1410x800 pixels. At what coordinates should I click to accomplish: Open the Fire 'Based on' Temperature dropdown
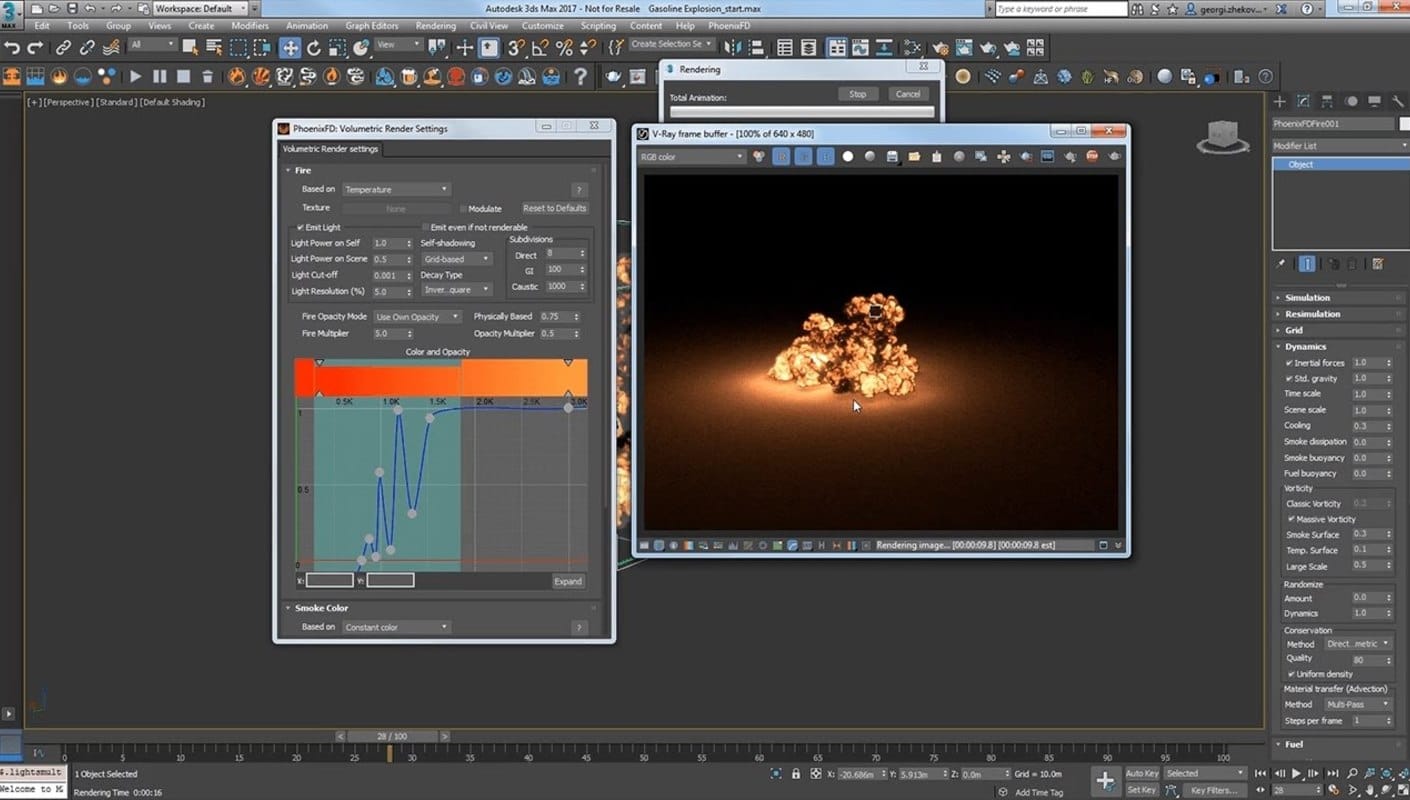click(x=396, y=189)
